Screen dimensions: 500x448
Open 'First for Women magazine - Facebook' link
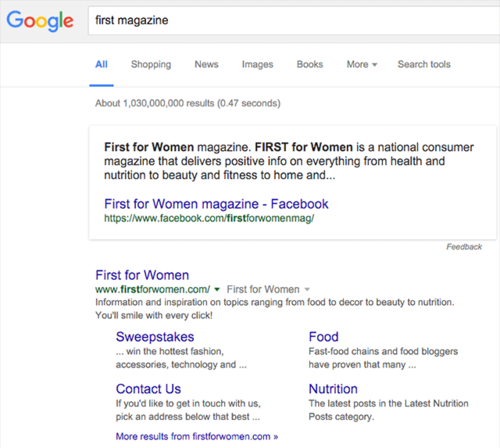[216, 204]
